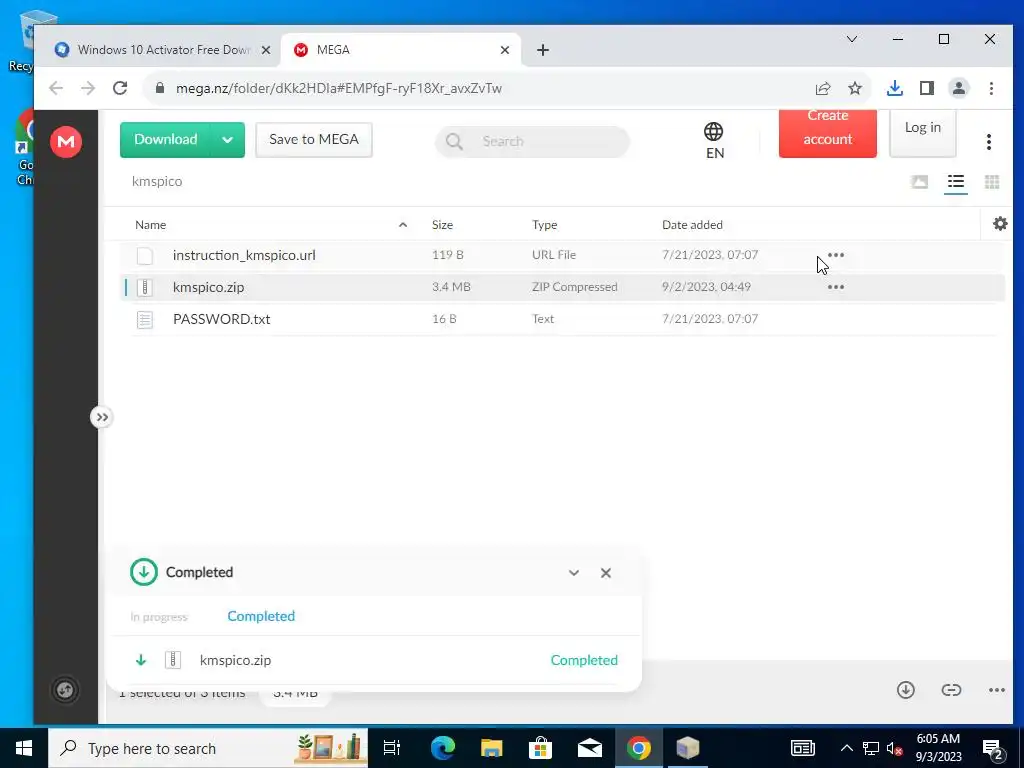This screenshot has height=768, width=1024.
Task: Open options menu for instruction_kmspico.url
Action: (836, 255)
